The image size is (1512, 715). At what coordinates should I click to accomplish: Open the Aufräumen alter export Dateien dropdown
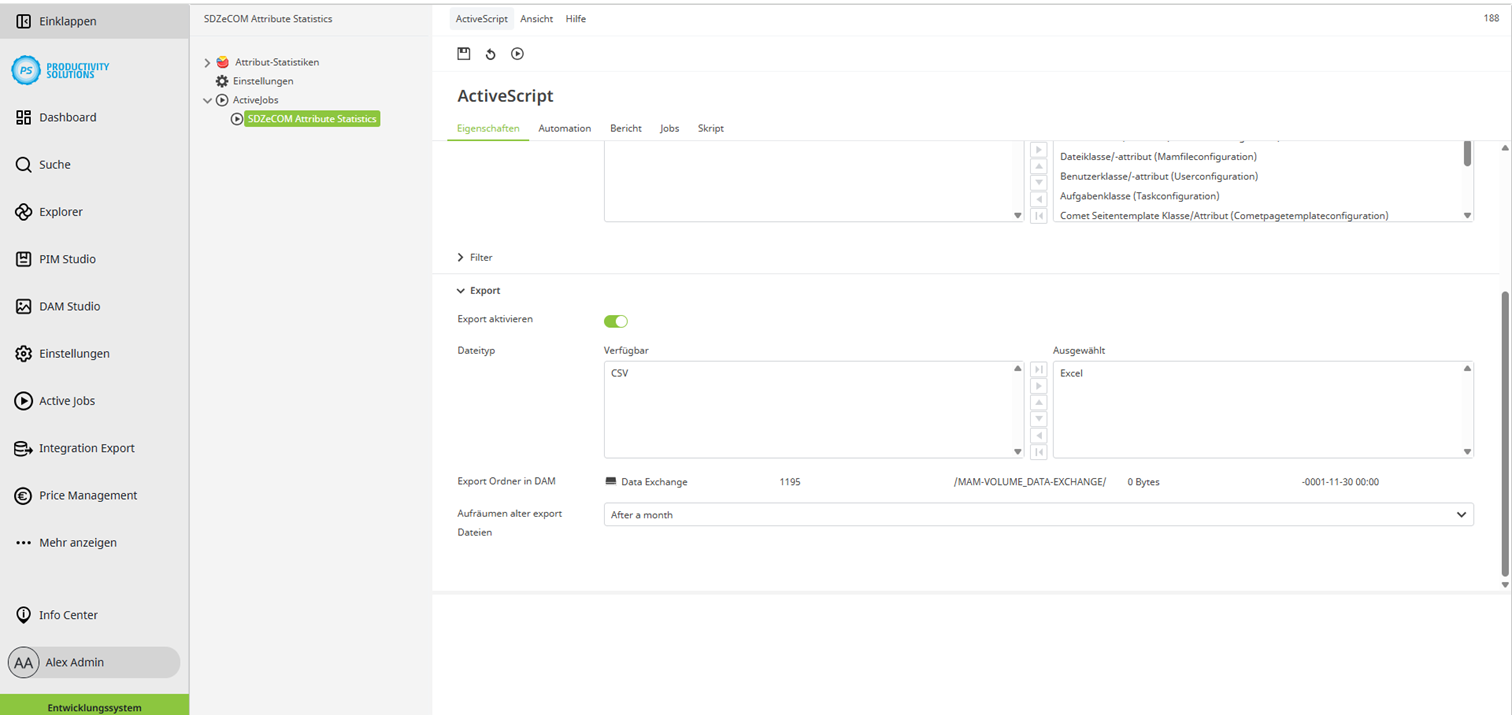[1037, 514]
